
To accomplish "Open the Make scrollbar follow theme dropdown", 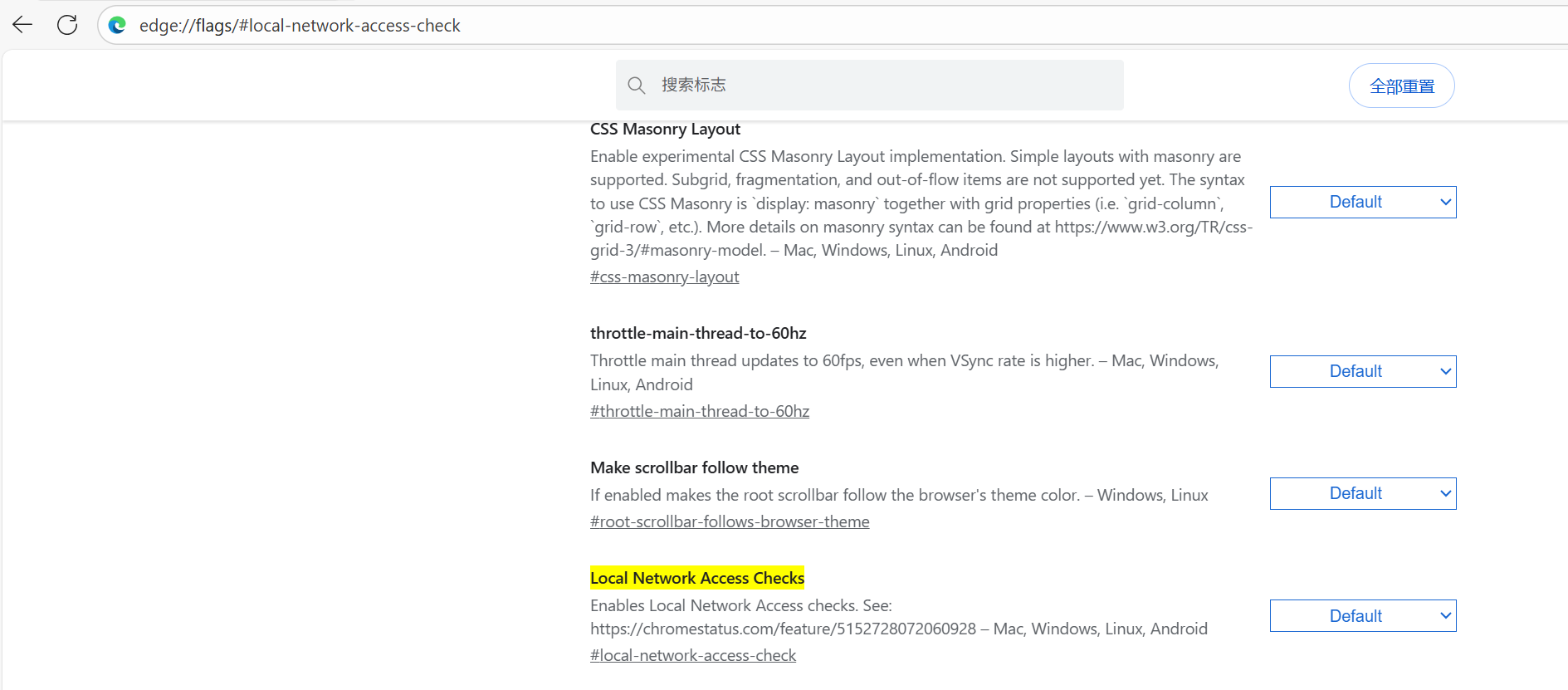I will (x=1362, y=493).
